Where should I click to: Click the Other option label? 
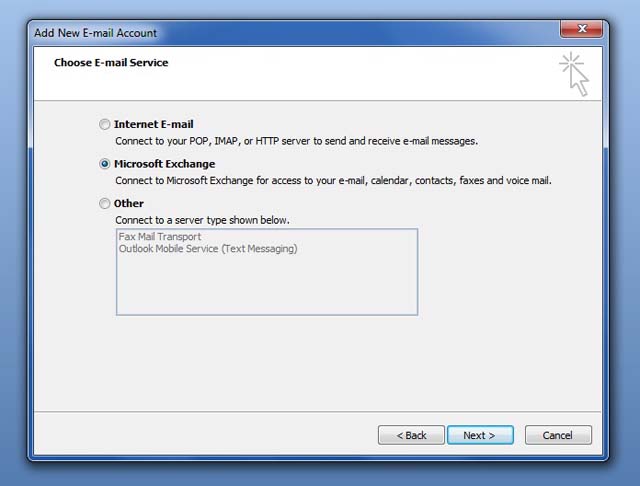tap(129, 203)
